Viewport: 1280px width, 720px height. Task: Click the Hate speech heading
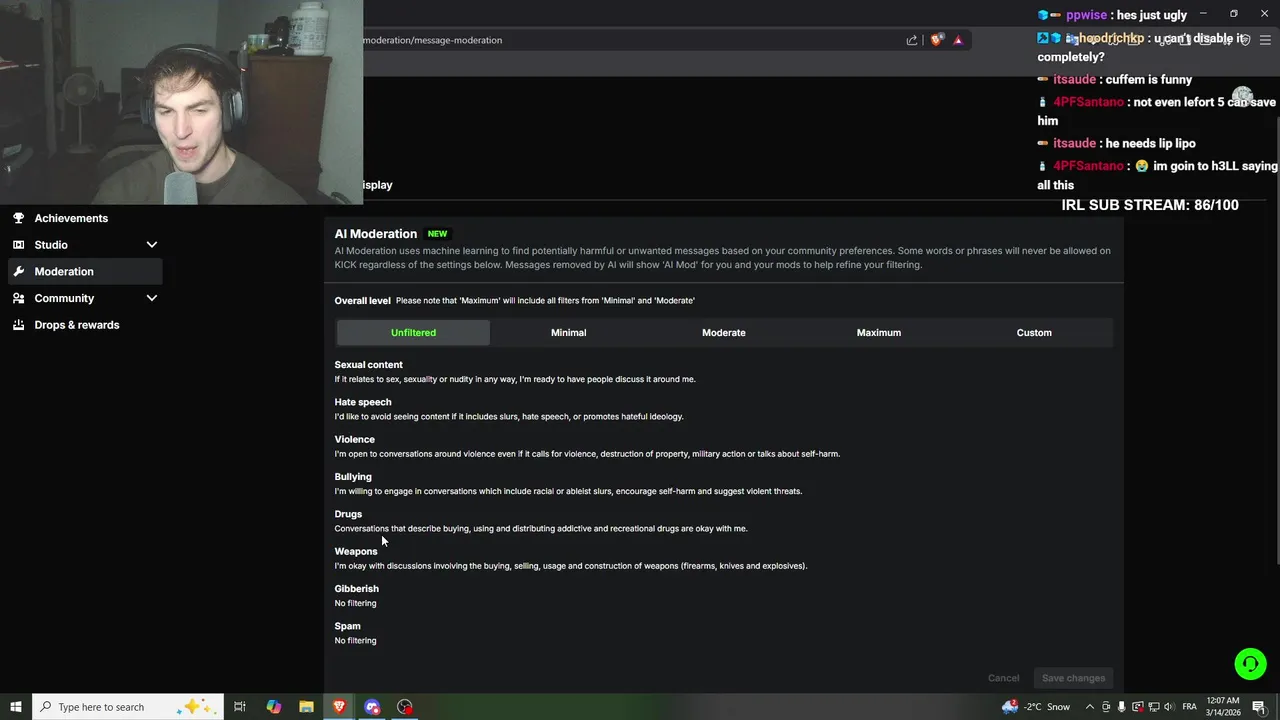click(x=363, y=402)
